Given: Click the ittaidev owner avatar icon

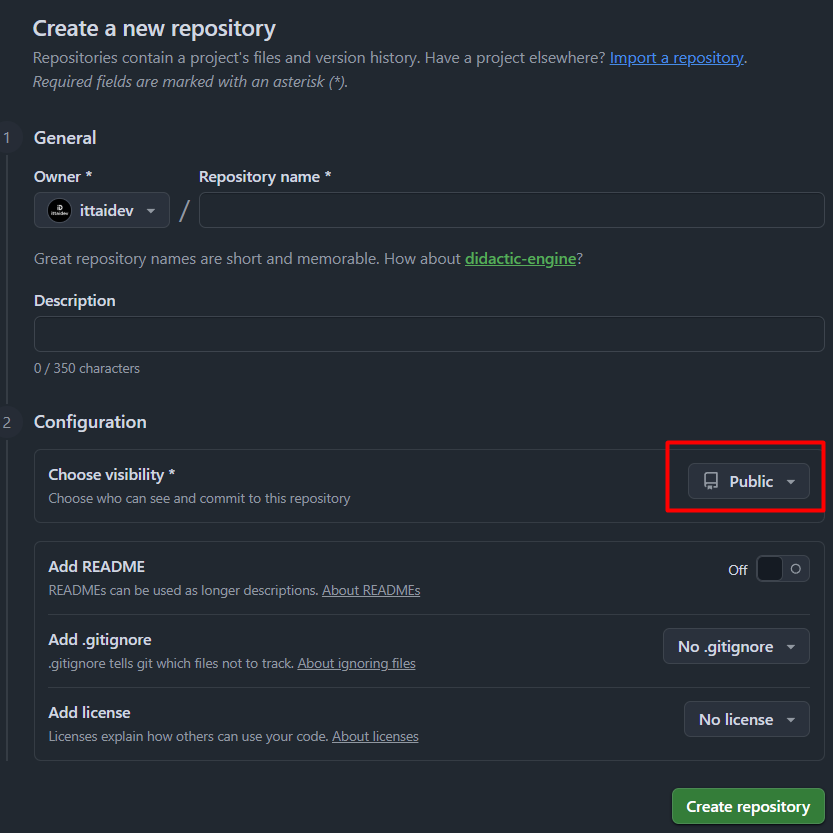Looking at the screenshot, I should click(x=58, y=210).
